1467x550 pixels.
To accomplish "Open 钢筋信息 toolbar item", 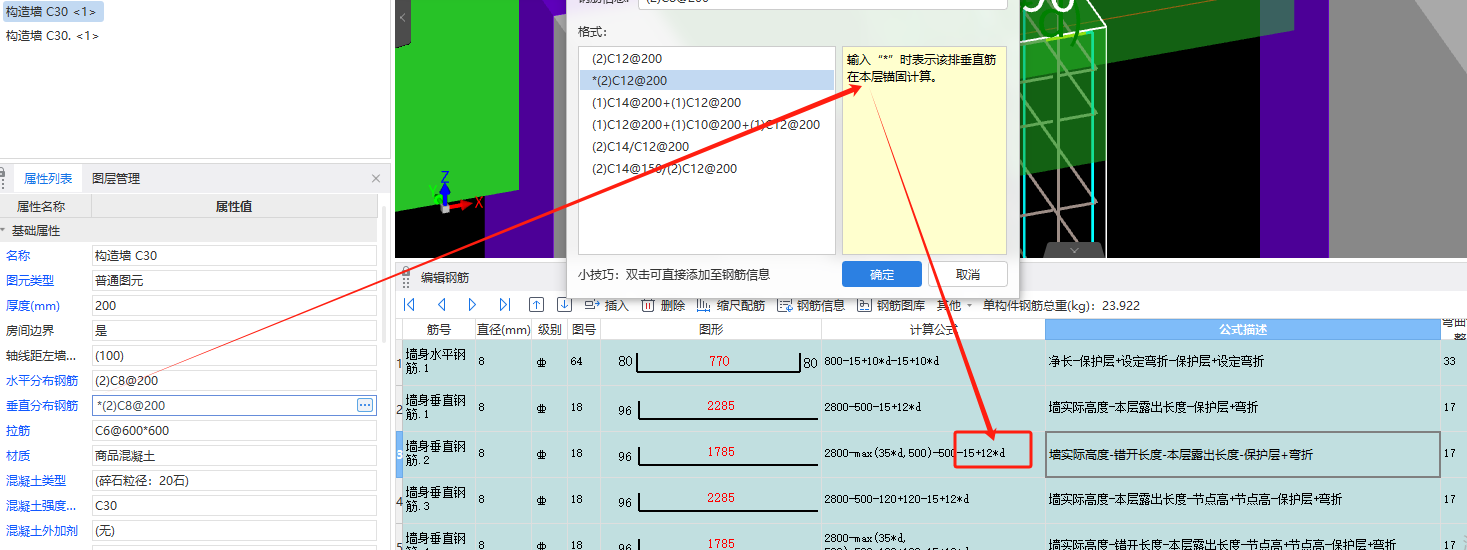I will [x=810, y=305].
